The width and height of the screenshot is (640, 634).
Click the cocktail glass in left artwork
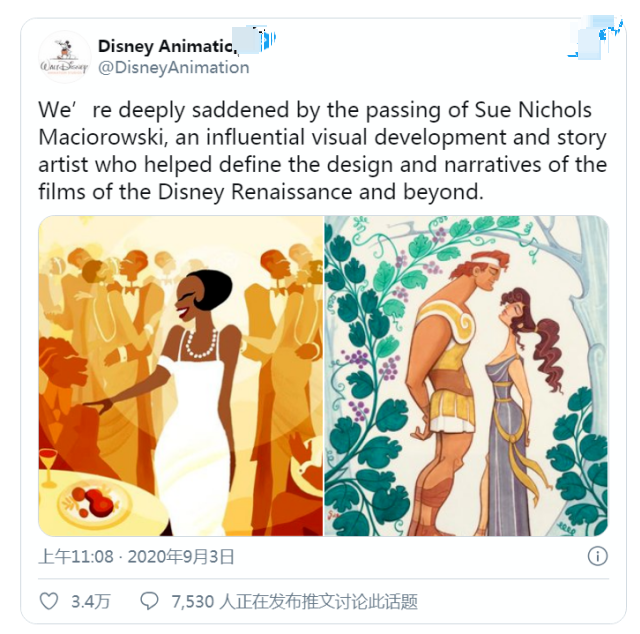pos(48,467)
